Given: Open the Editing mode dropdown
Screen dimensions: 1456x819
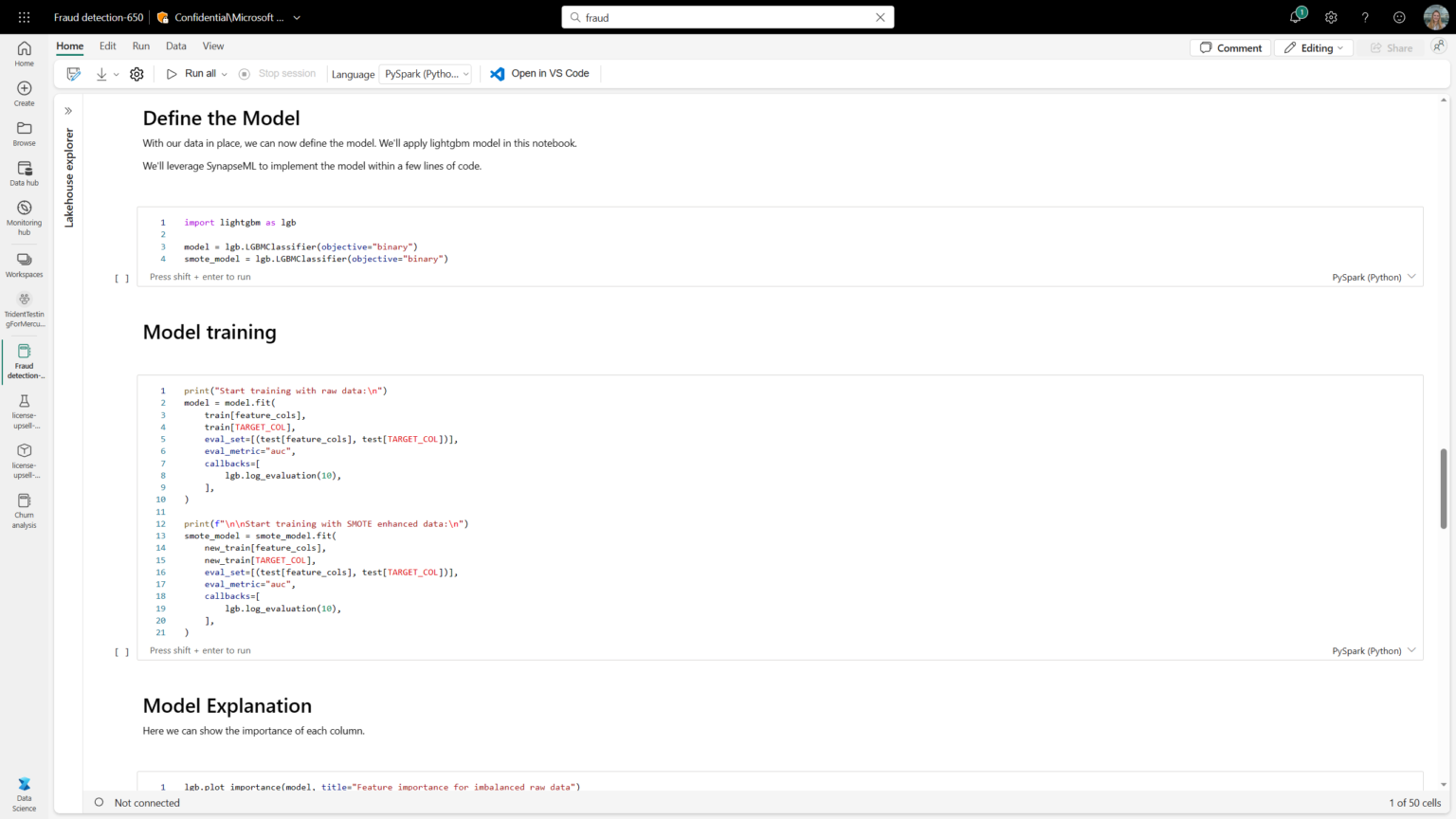Looking at the screenshot, I should pos(1314,46).
